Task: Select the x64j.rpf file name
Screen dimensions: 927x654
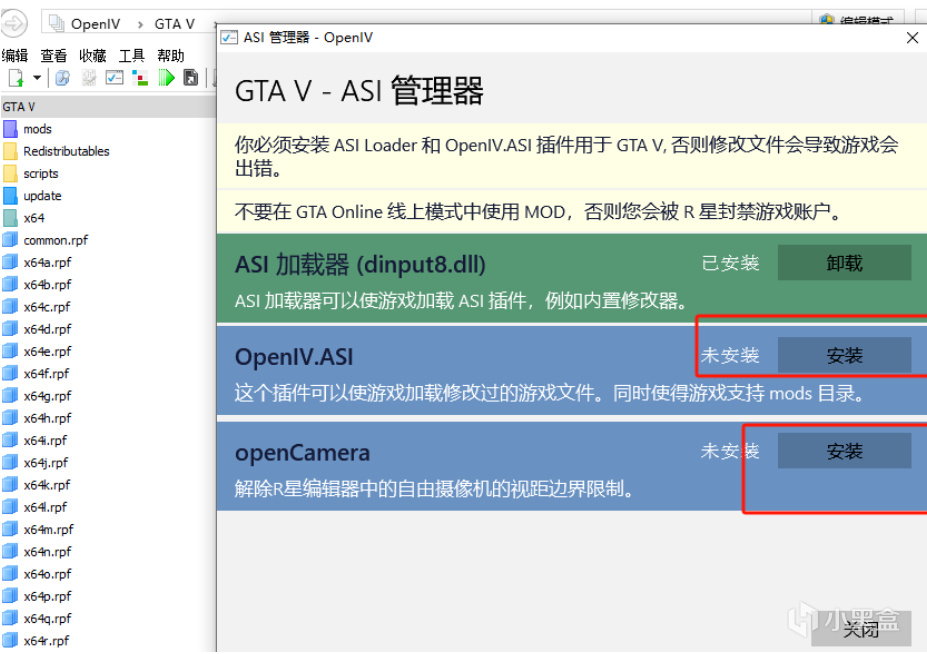Action: (46, 463)
